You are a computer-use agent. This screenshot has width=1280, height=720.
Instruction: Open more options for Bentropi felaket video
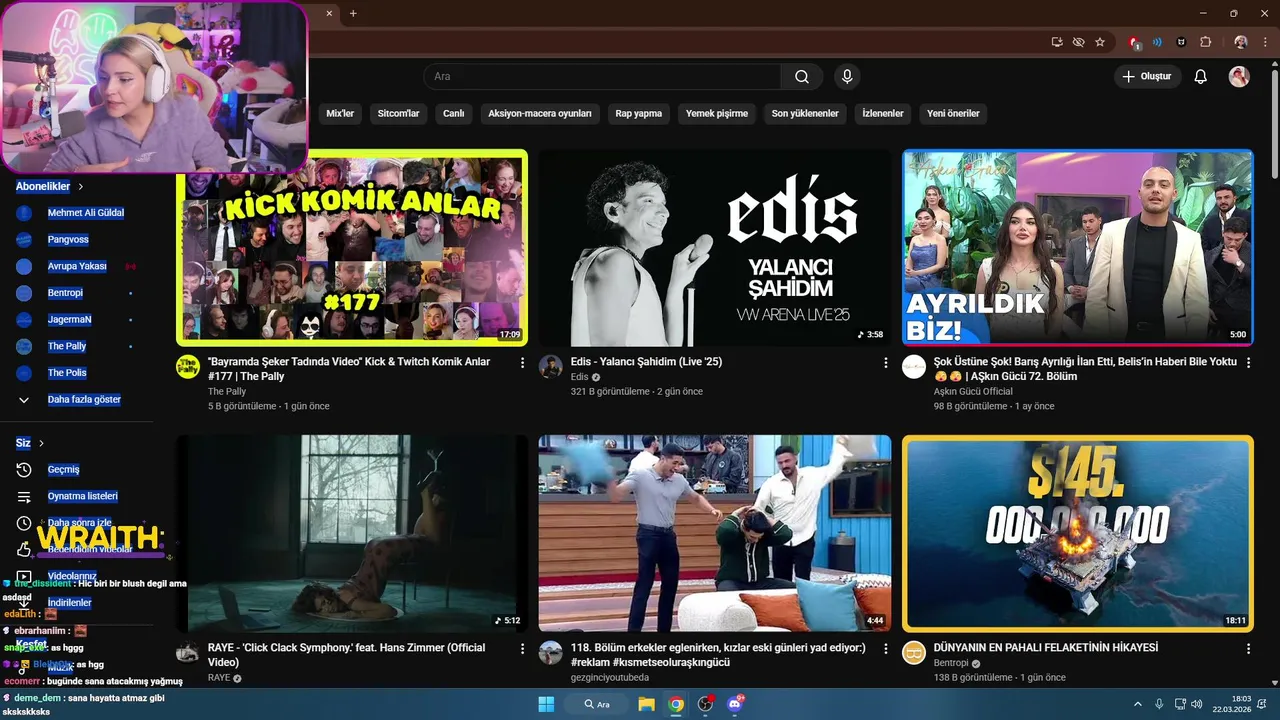click(x=1248, y=649)
